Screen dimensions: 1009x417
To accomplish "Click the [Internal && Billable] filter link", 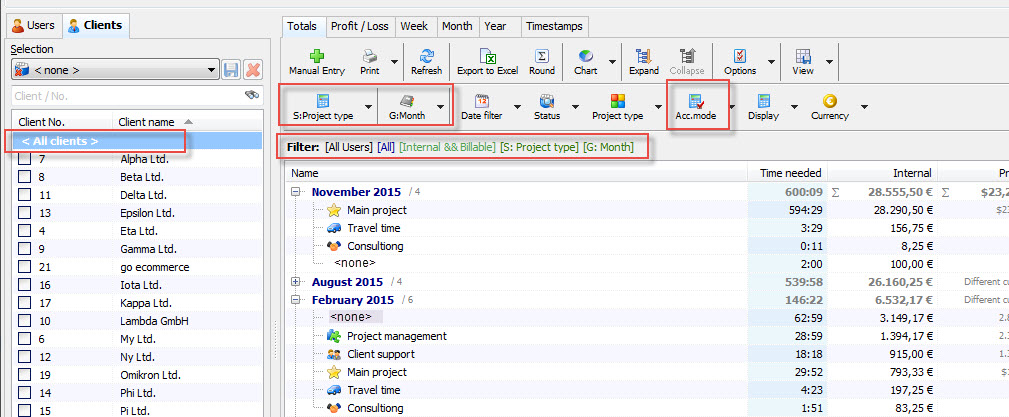I will pyautogui.click(x=447, y=147).
